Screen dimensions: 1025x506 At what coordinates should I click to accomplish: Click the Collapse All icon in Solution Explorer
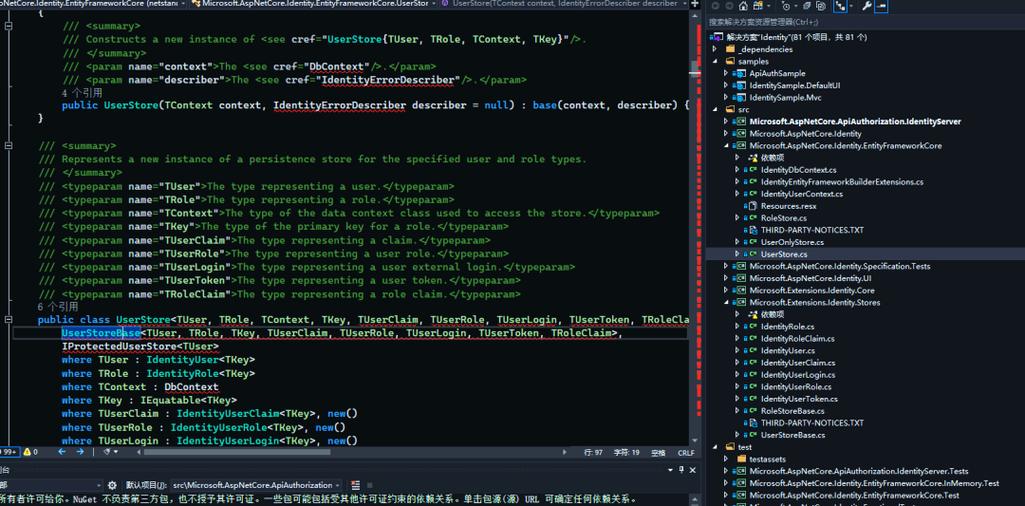[807, 6]
